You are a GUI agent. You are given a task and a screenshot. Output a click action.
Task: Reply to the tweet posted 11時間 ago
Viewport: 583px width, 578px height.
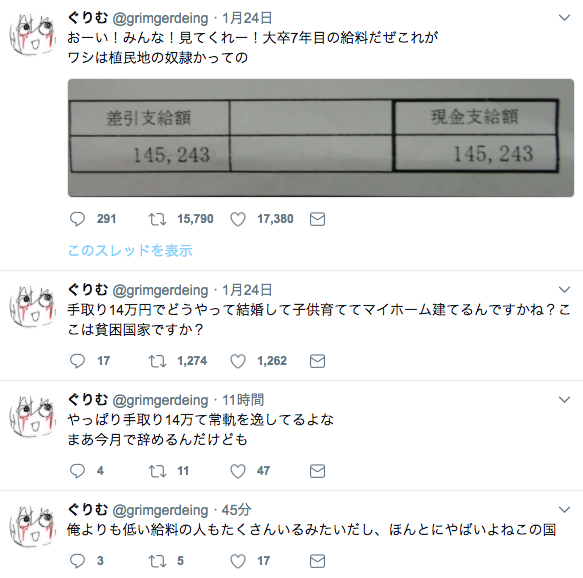(77, 471)
